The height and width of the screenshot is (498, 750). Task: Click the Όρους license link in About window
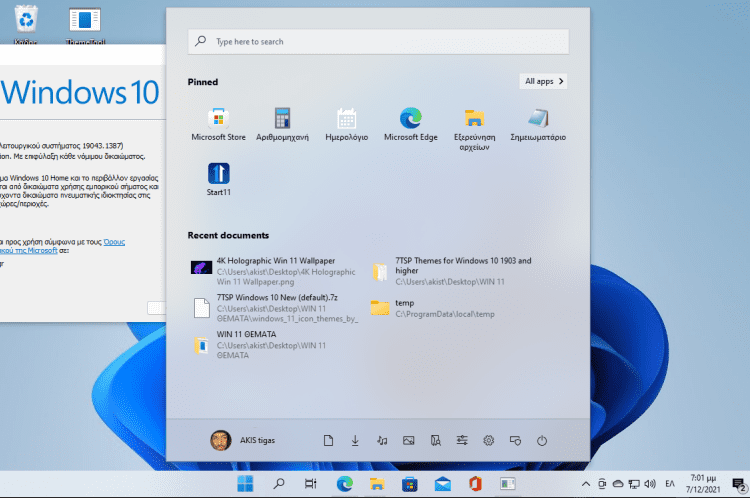click(x=114, y=242)
